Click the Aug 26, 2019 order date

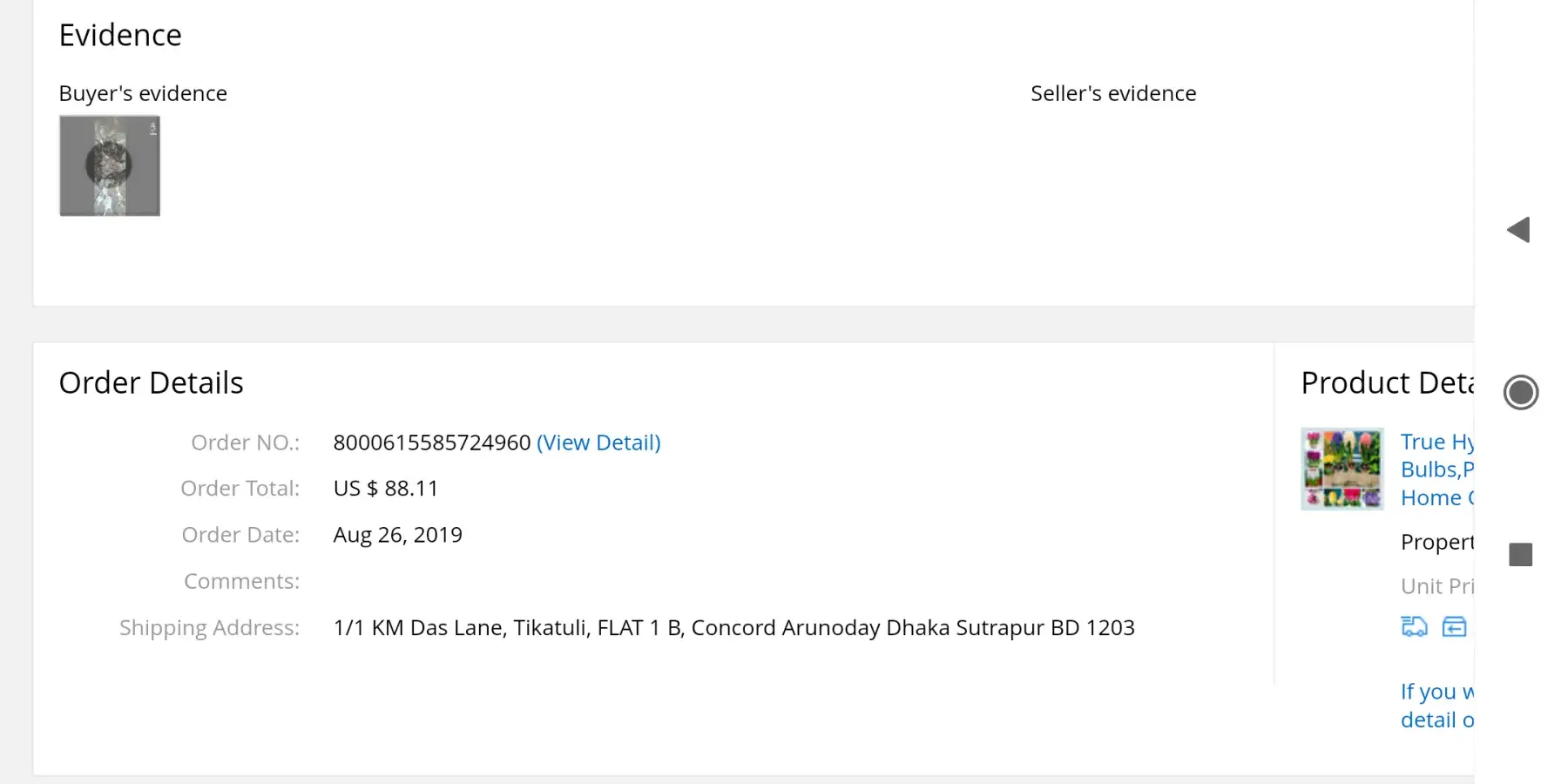click(x=398, y=535)
